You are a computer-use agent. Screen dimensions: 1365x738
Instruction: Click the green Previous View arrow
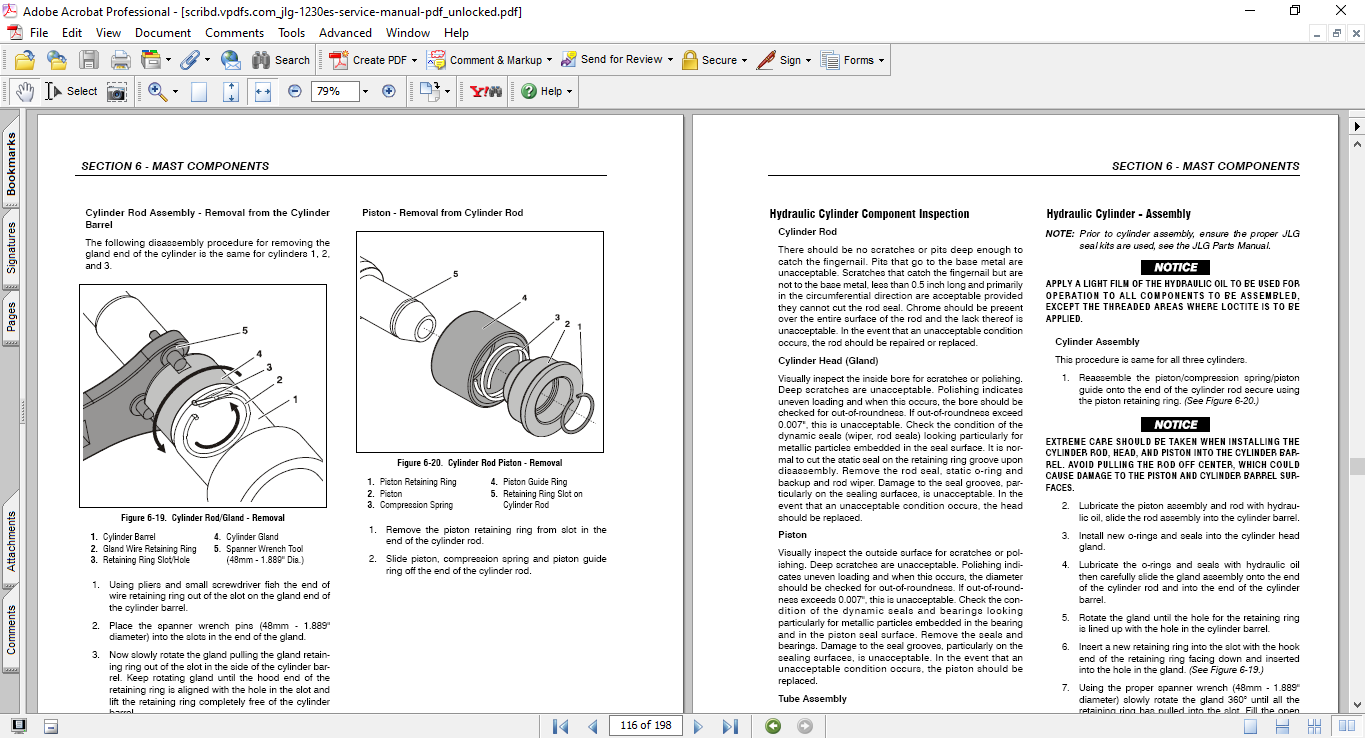coord(772,726)
